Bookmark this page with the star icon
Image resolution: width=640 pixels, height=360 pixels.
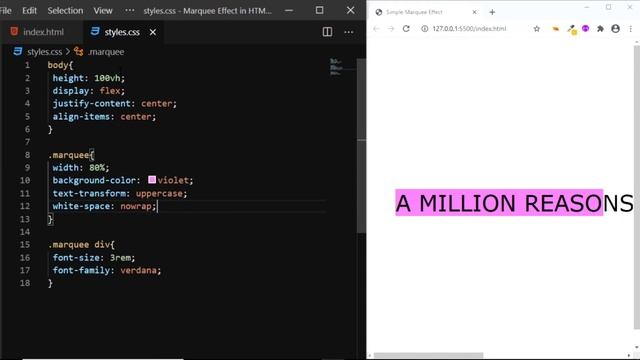click(x=537, y=29)
